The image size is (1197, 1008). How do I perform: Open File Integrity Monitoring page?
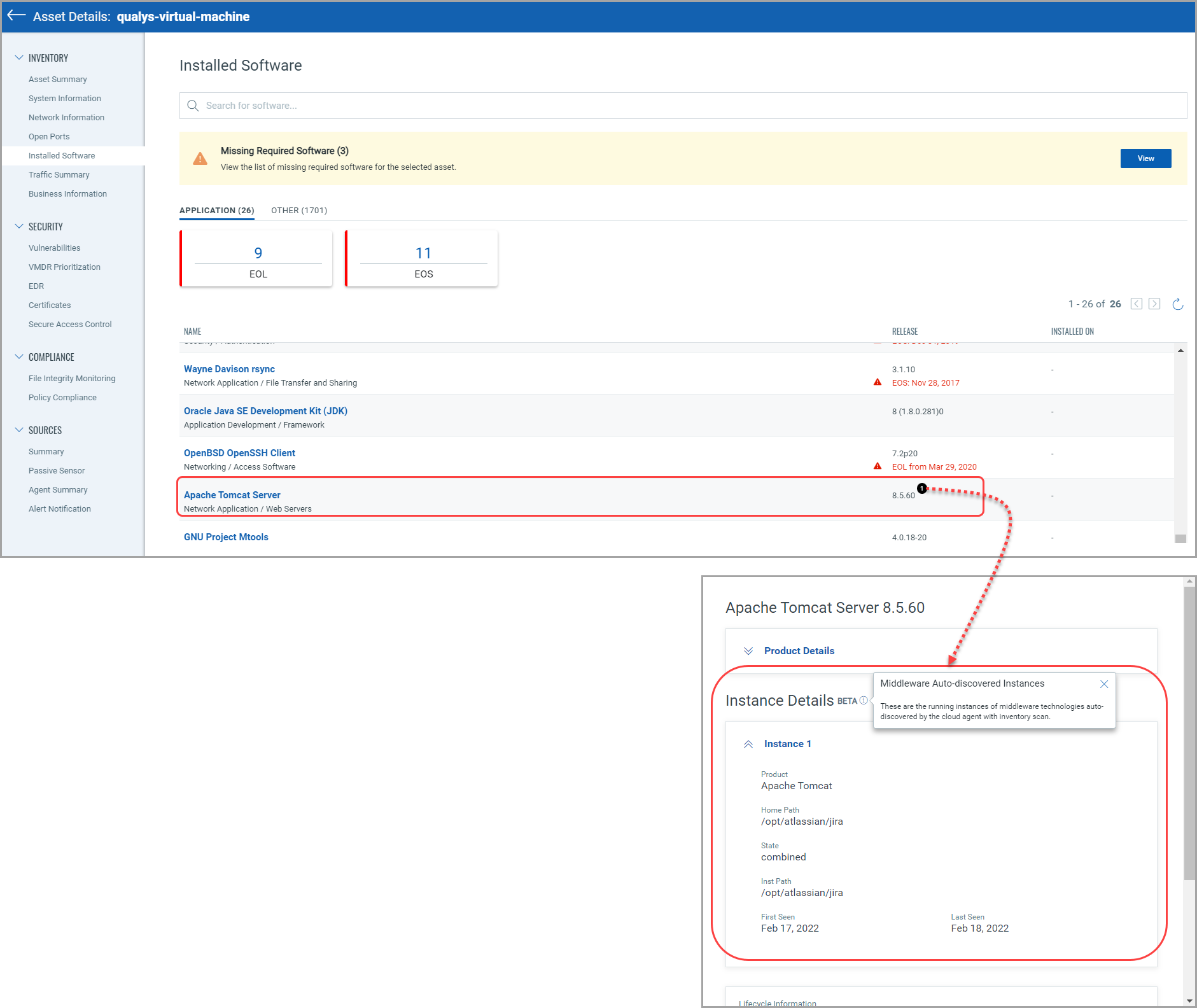click(x=72, y=379)
